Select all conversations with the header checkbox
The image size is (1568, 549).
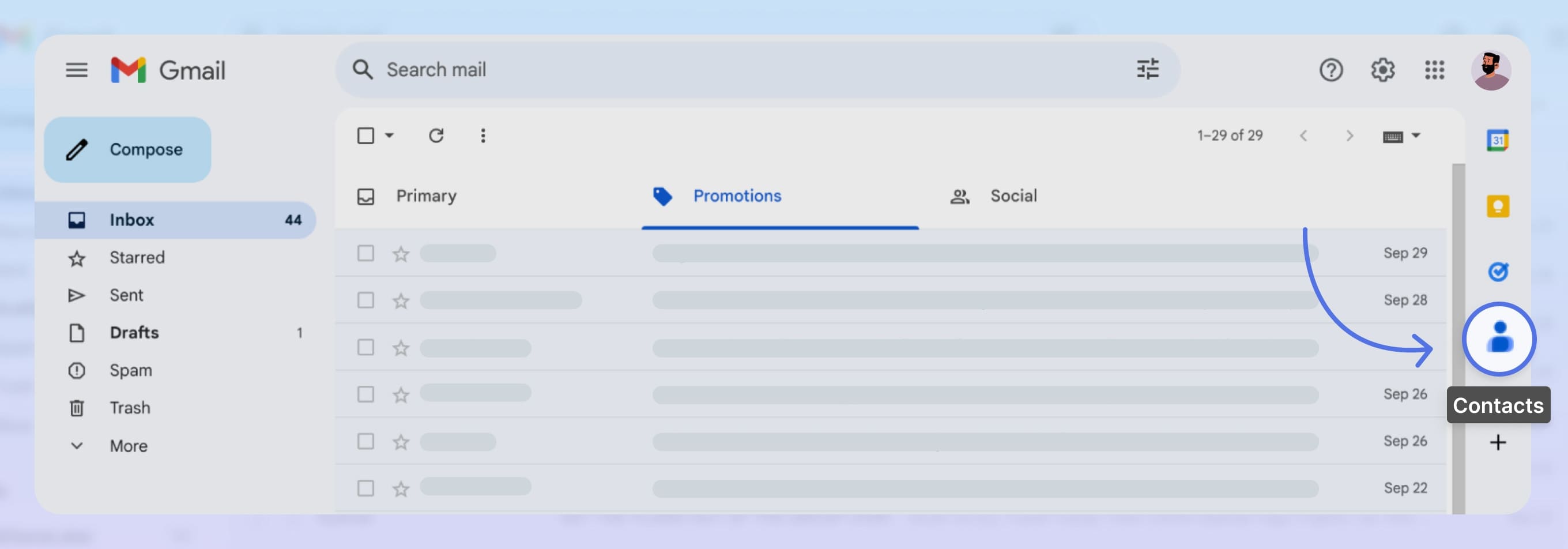(366, 135)
